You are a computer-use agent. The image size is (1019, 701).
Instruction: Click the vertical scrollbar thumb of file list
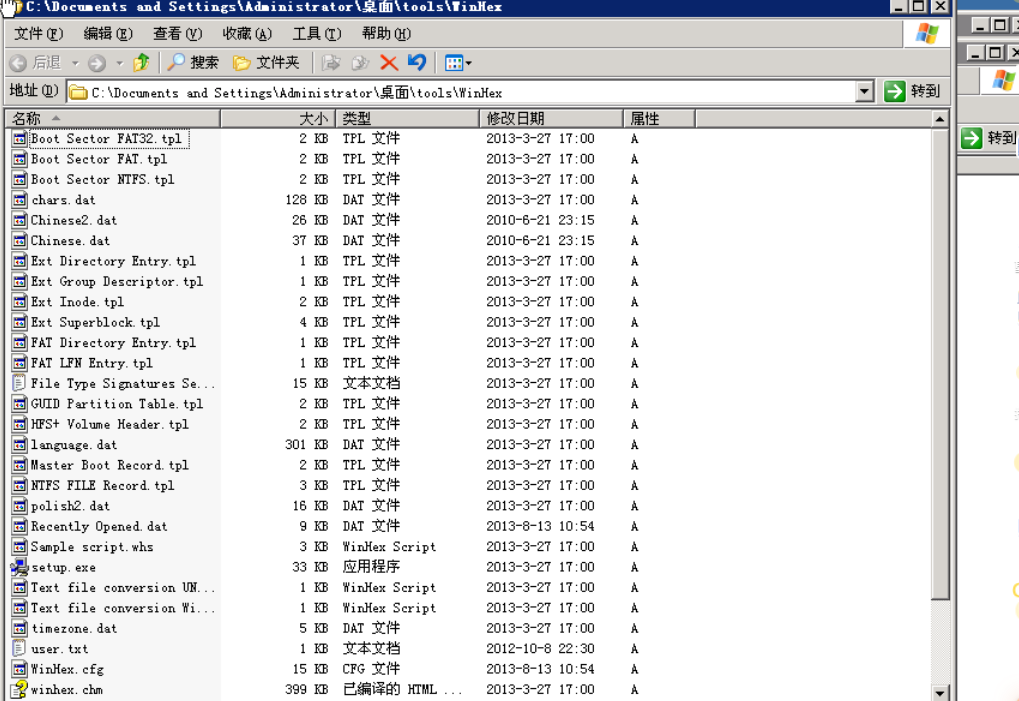click(x=940, y=364)
